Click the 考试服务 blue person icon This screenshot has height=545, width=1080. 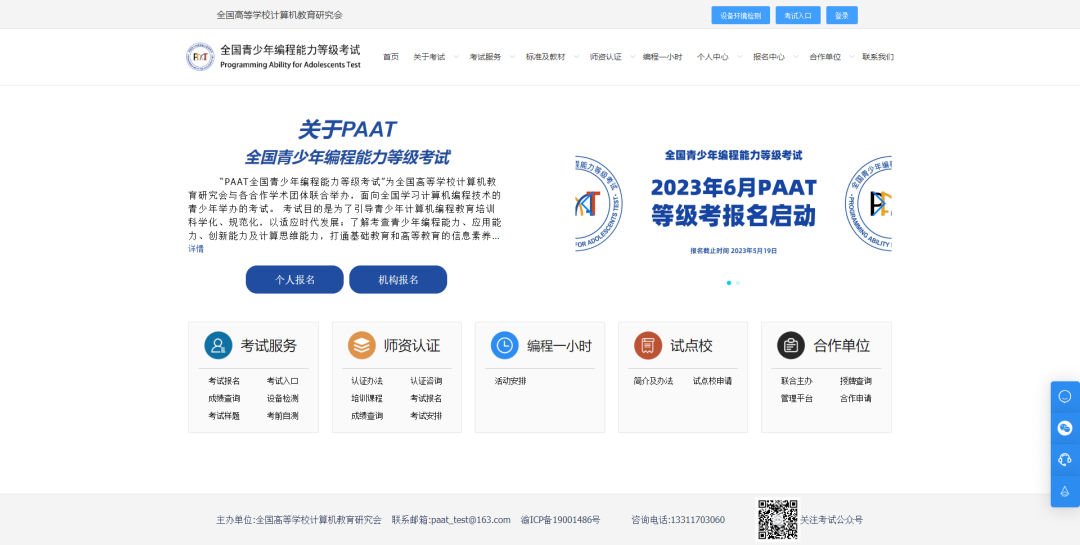[218, 345]
